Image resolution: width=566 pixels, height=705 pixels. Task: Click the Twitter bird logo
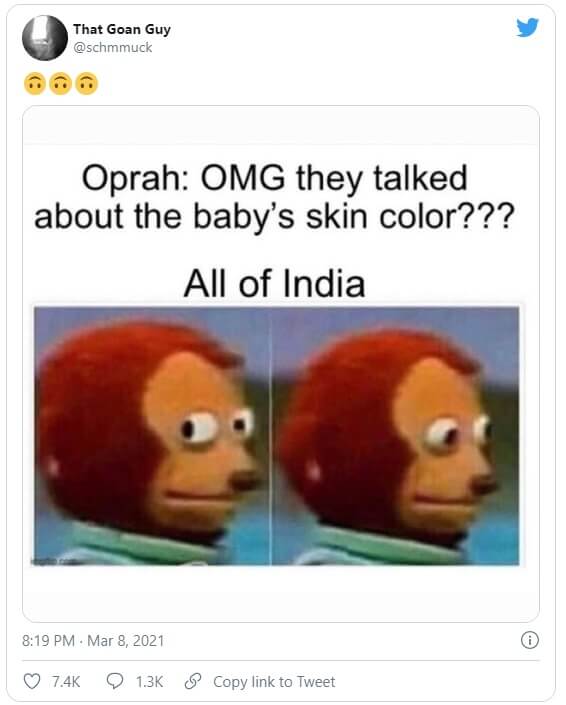pyautogui.click(x=527, y=27)
